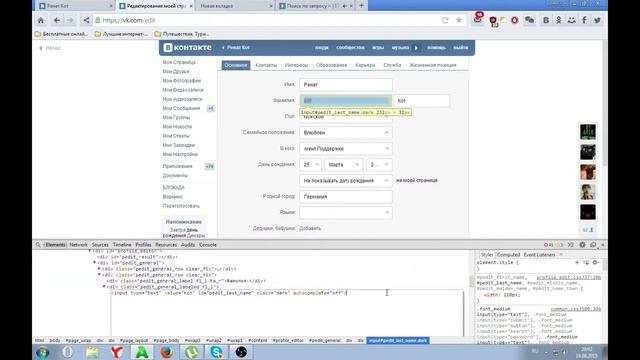Switch to DevTools Console panel
640x360 pixels.
click(x=208, y=245)
